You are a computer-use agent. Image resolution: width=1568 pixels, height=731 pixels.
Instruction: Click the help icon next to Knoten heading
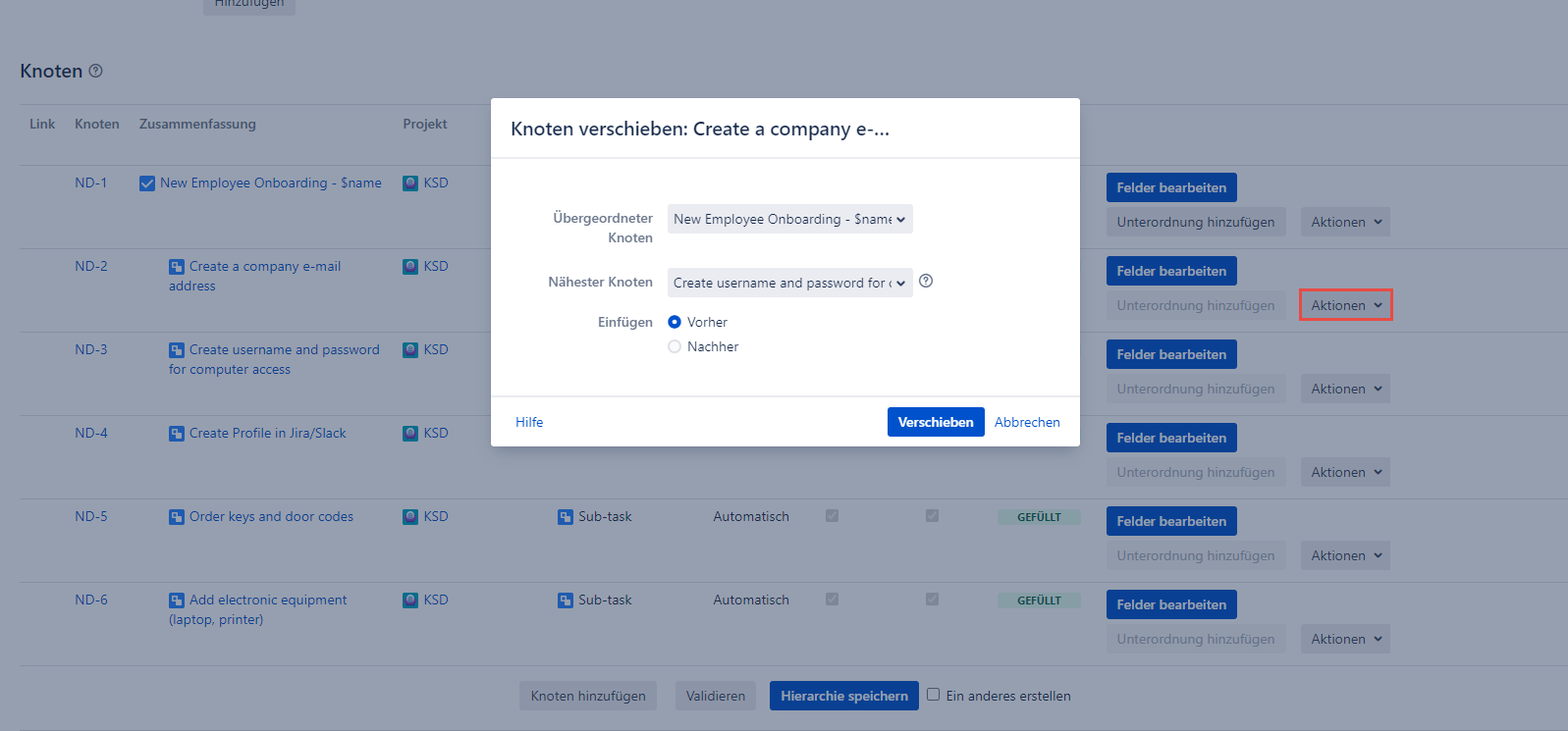[95, 71]
